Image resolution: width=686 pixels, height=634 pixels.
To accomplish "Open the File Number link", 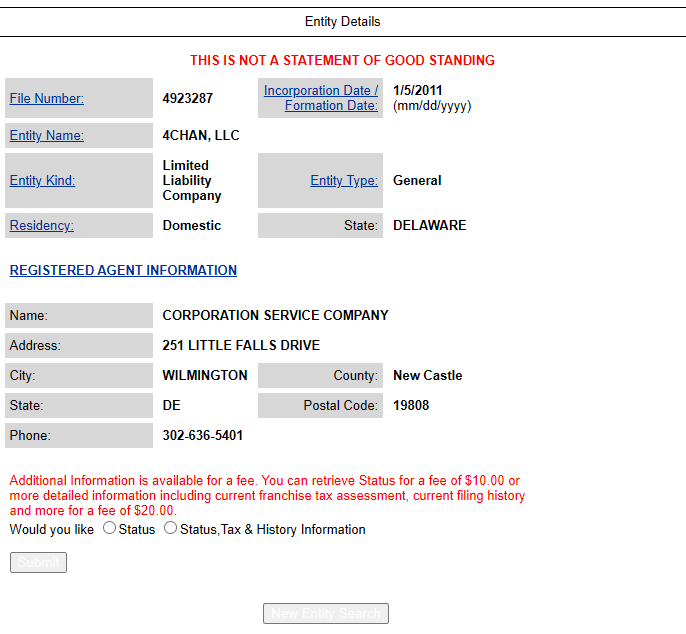I will click(x=47, y=98).
